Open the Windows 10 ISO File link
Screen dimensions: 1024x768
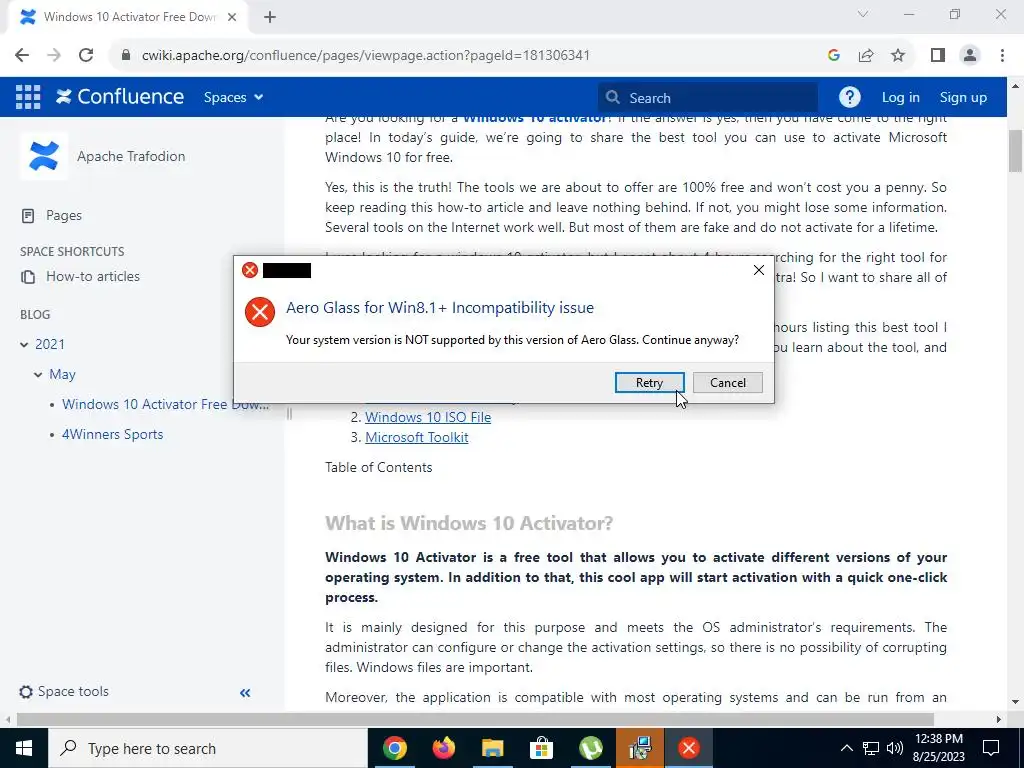(x=428, y=417)
